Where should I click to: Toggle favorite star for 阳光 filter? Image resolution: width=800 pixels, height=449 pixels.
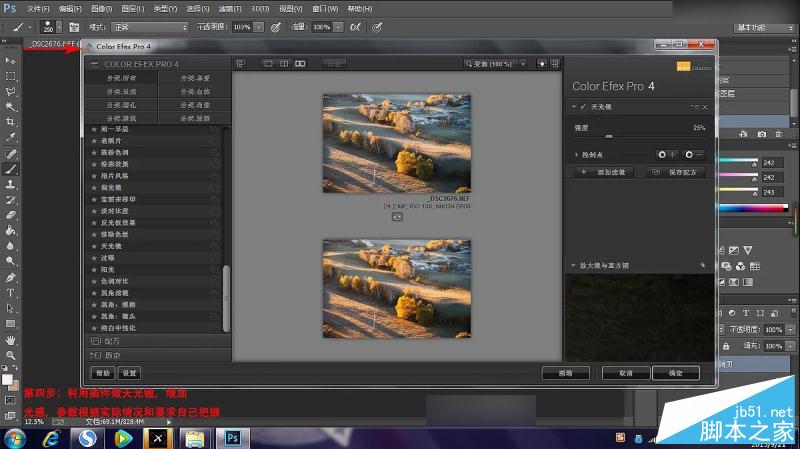click(x=94, y=269)
